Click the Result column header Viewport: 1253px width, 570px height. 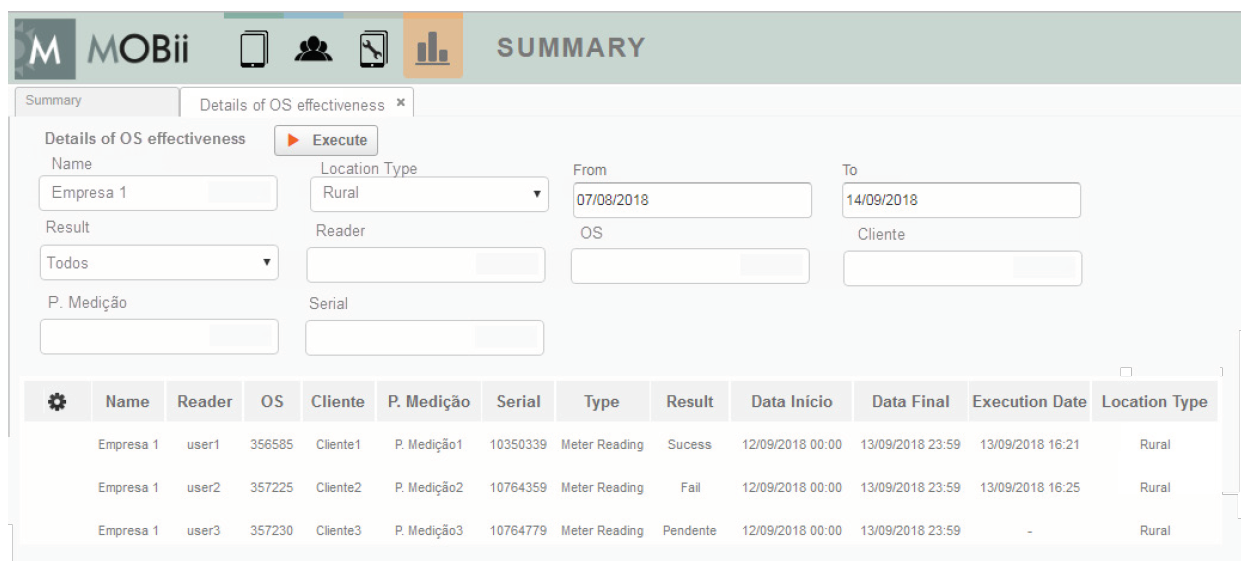[689, 402]
